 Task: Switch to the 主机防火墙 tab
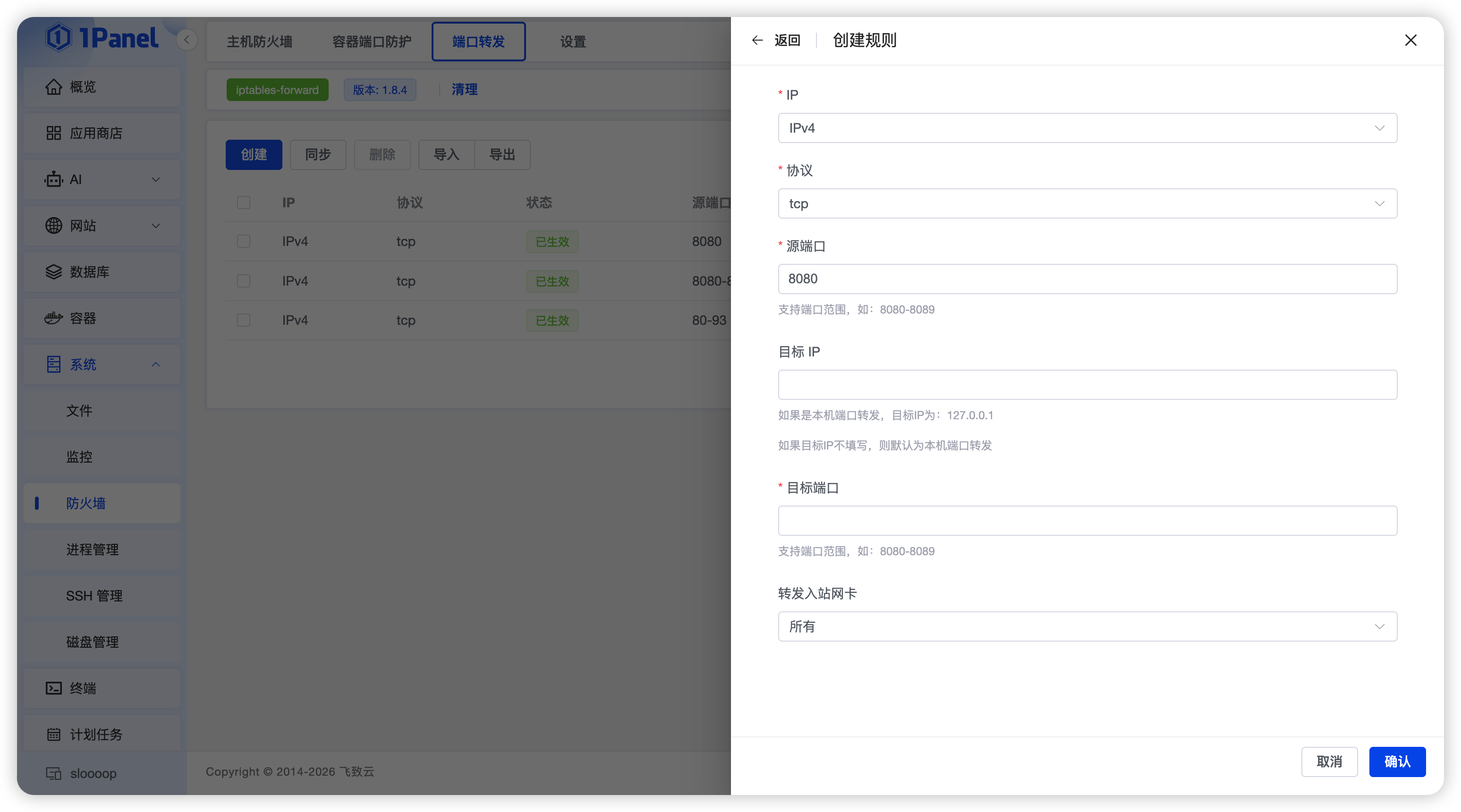[260, 42]
